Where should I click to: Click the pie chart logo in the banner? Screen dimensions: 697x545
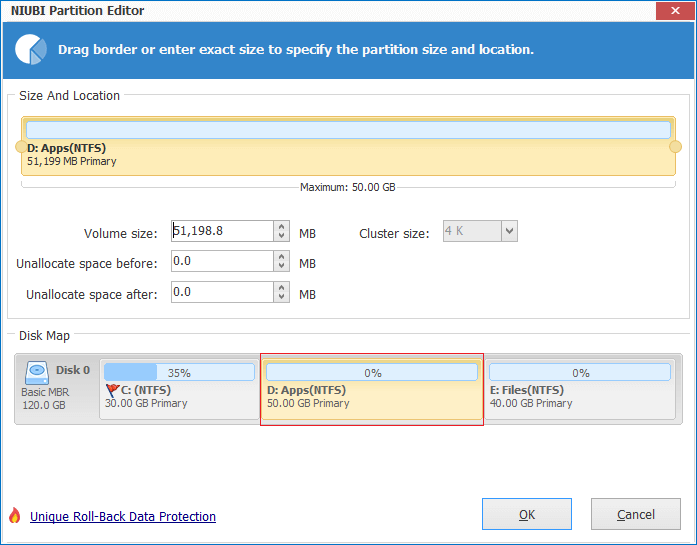click(31, 49)
